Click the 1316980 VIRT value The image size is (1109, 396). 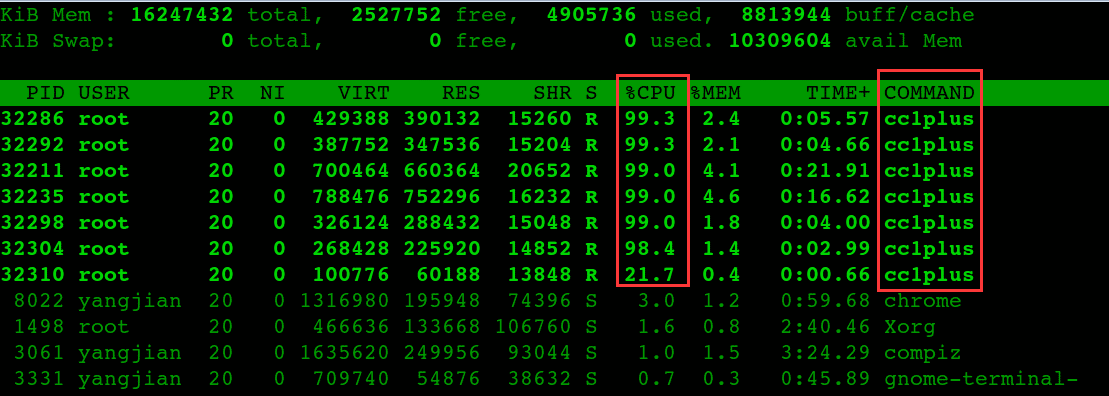(344, 301)
